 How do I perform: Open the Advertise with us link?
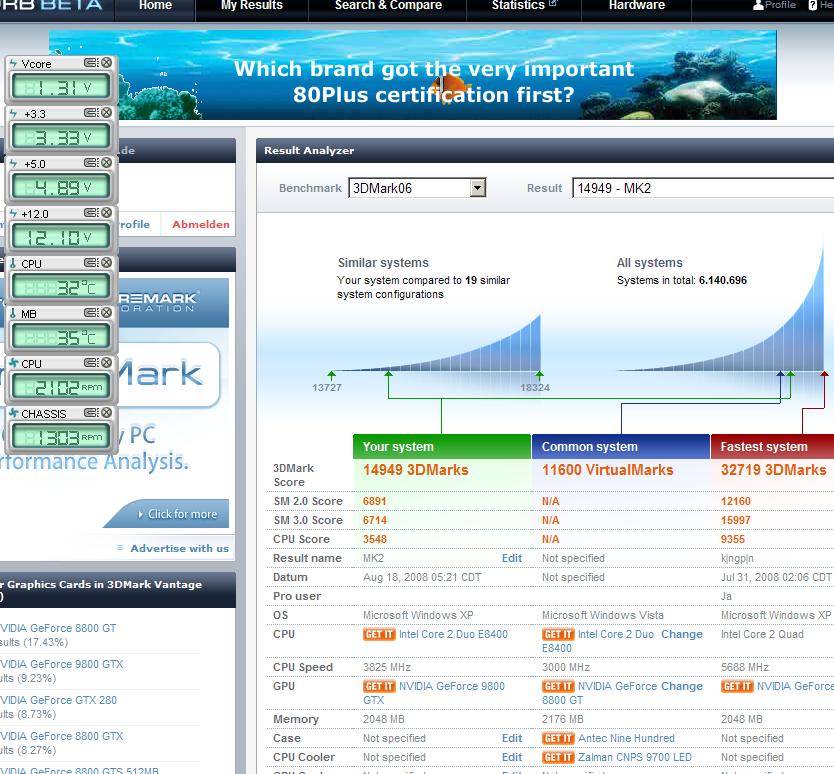point(179,548)
